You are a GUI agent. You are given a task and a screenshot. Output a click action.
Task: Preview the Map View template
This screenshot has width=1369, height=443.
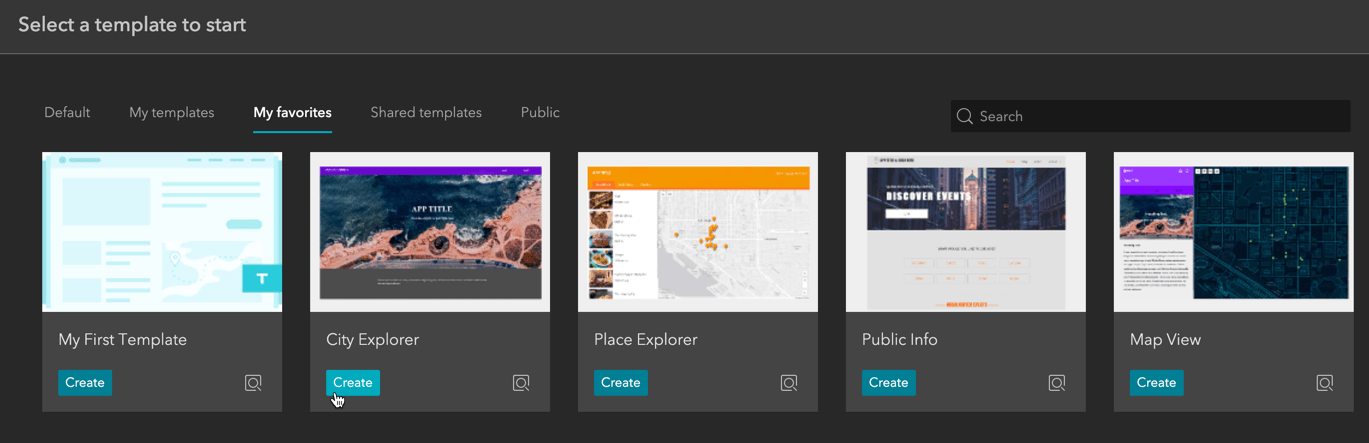(x=1325, y=383)
